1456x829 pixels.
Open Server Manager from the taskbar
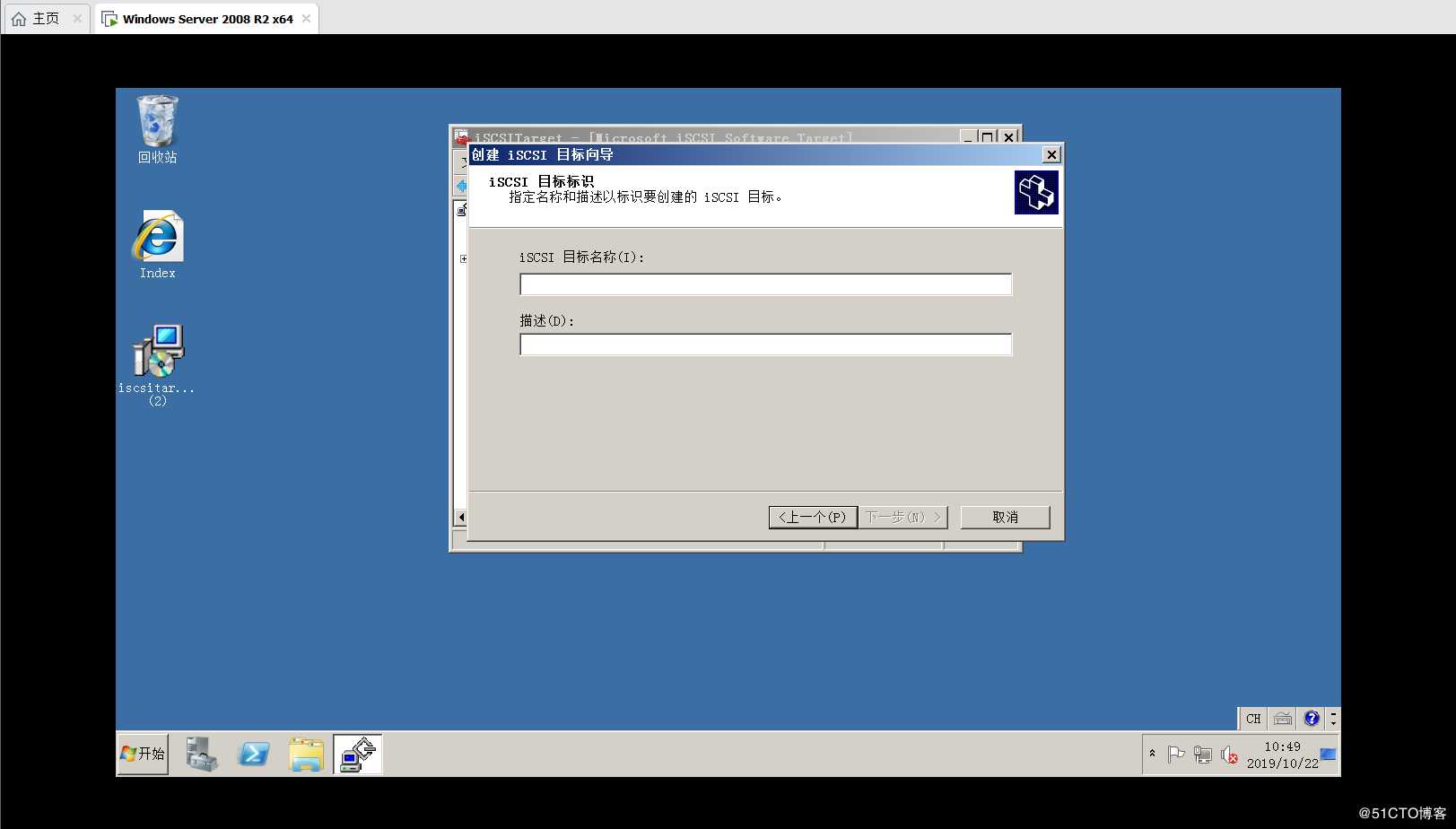[x=202, y=754]
